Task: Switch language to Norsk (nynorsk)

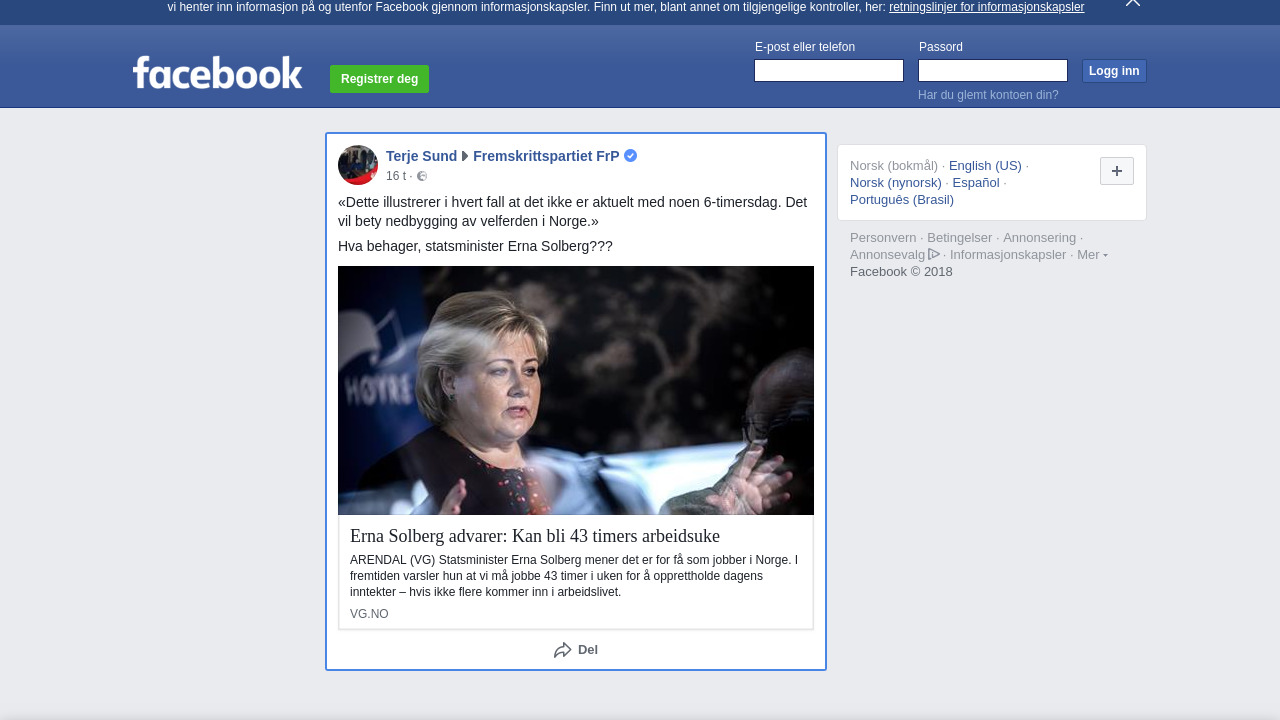Action: pos(896,183)
